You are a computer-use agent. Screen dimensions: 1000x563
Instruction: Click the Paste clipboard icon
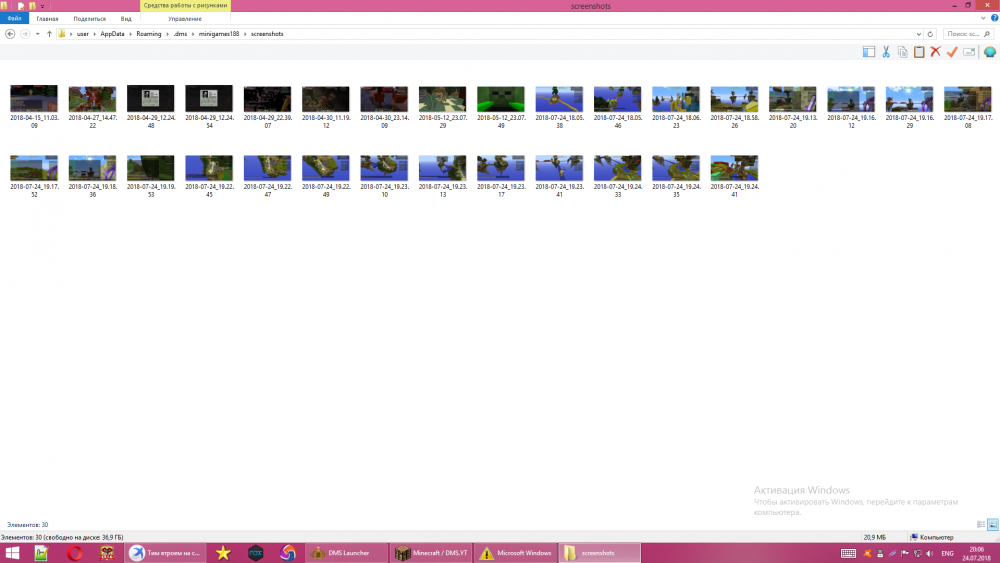(x=919, y=52)
